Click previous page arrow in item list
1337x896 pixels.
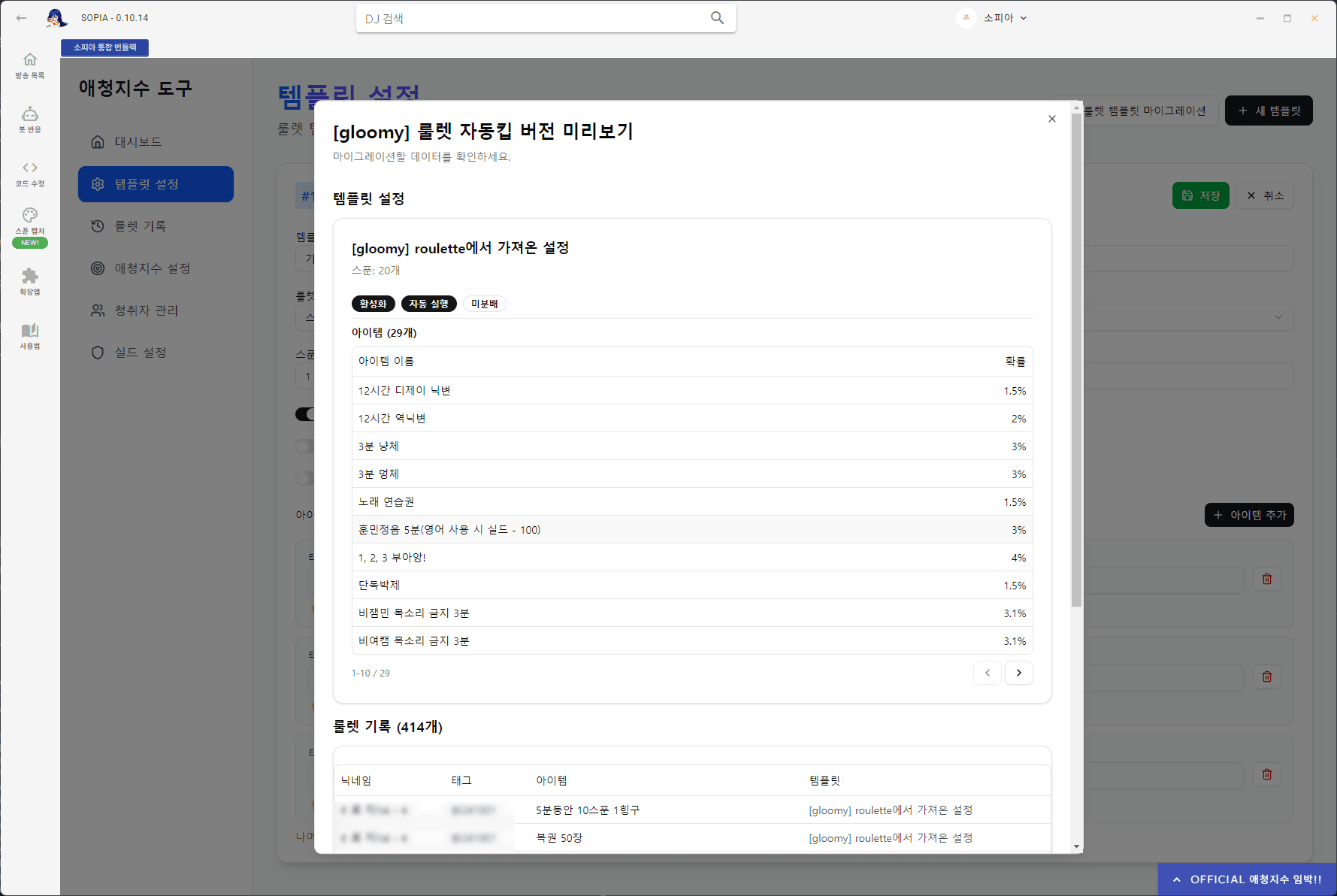coord(987,673)
